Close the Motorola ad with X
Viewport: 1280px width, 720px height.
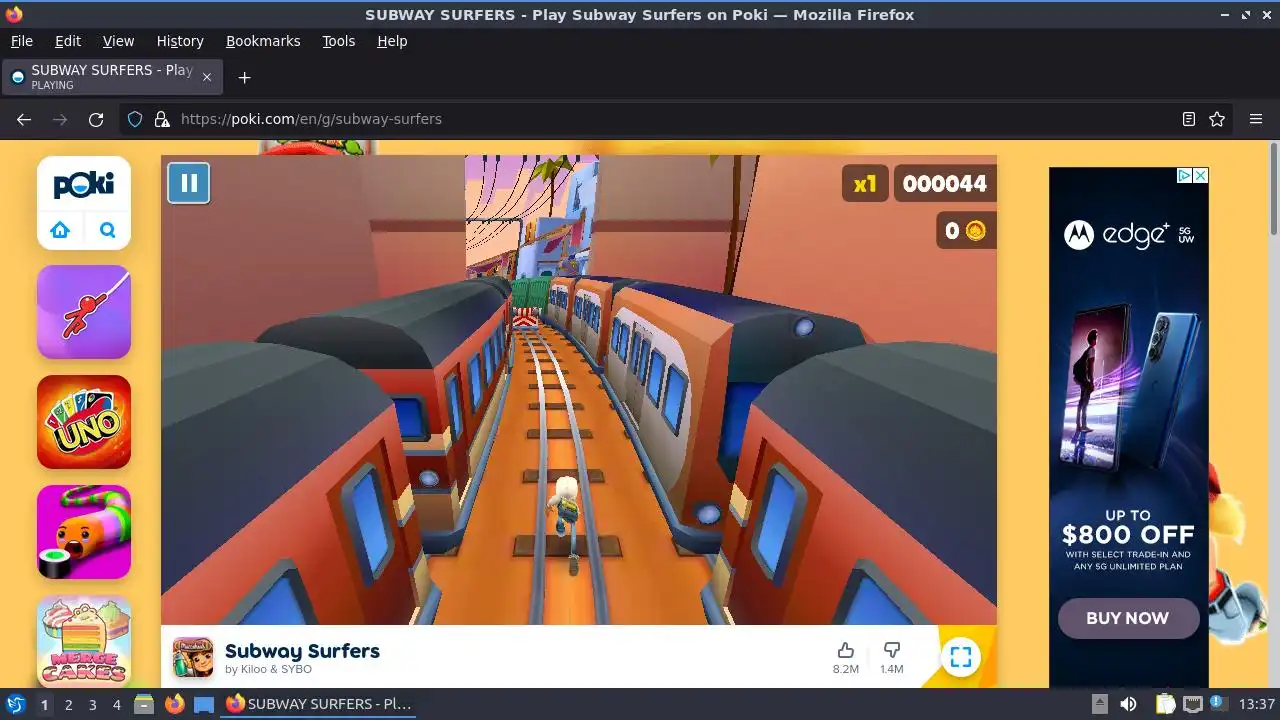pyautogui.click(x=1201, y=175)
